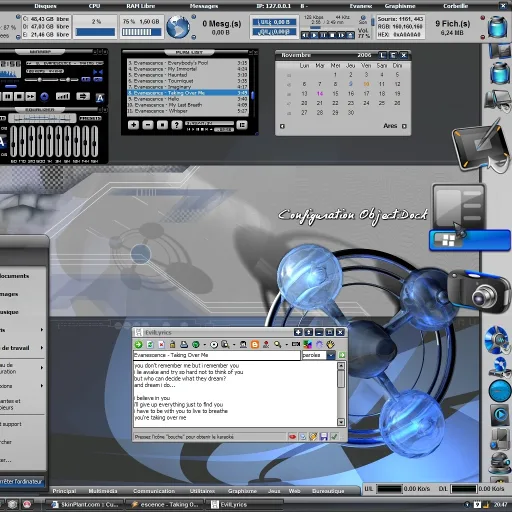Click the graphics tablet icon in the dock
The image size is (512, 512).
tap(478, 146)
